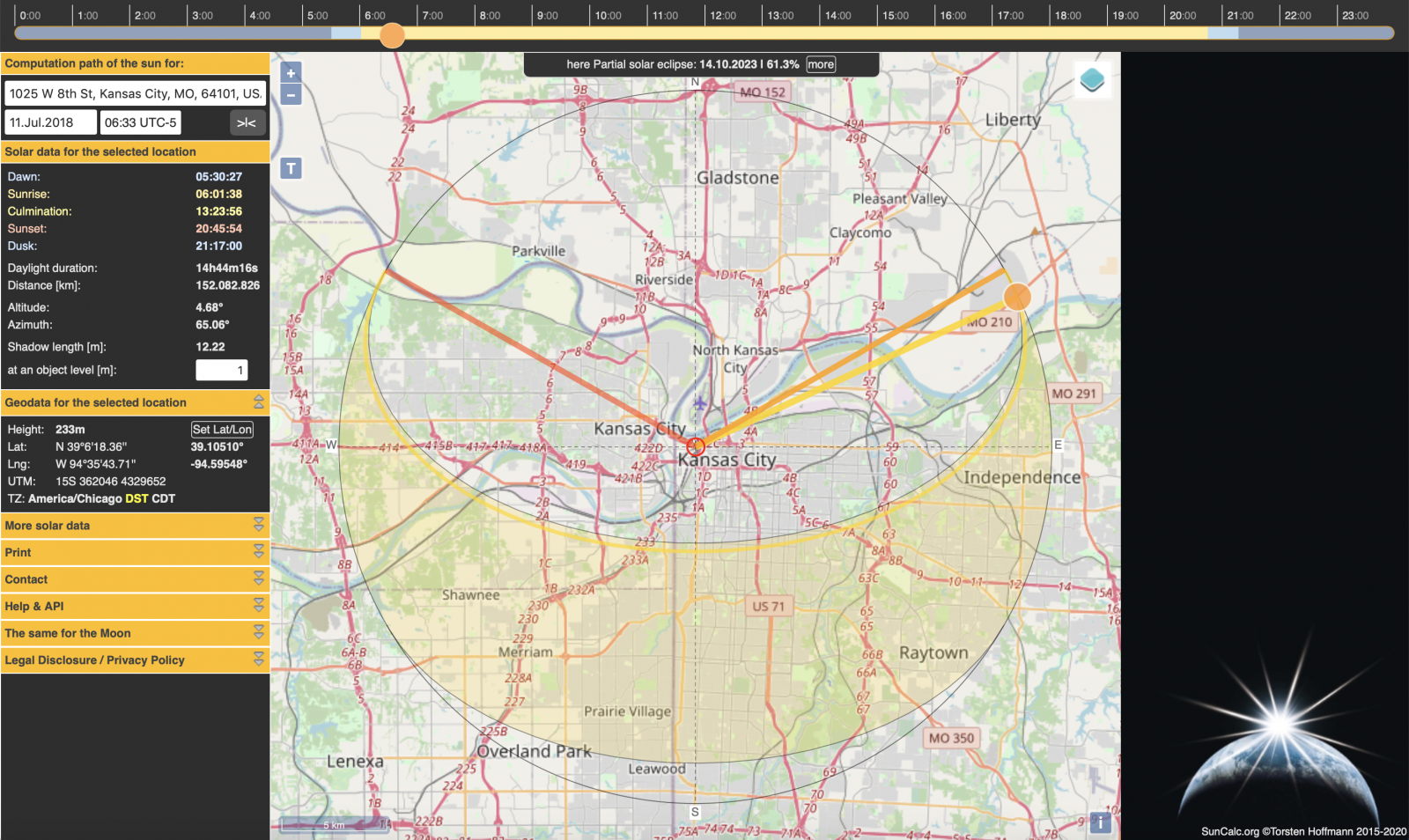Click the map zoom in plus button

[x=291, y=73]
